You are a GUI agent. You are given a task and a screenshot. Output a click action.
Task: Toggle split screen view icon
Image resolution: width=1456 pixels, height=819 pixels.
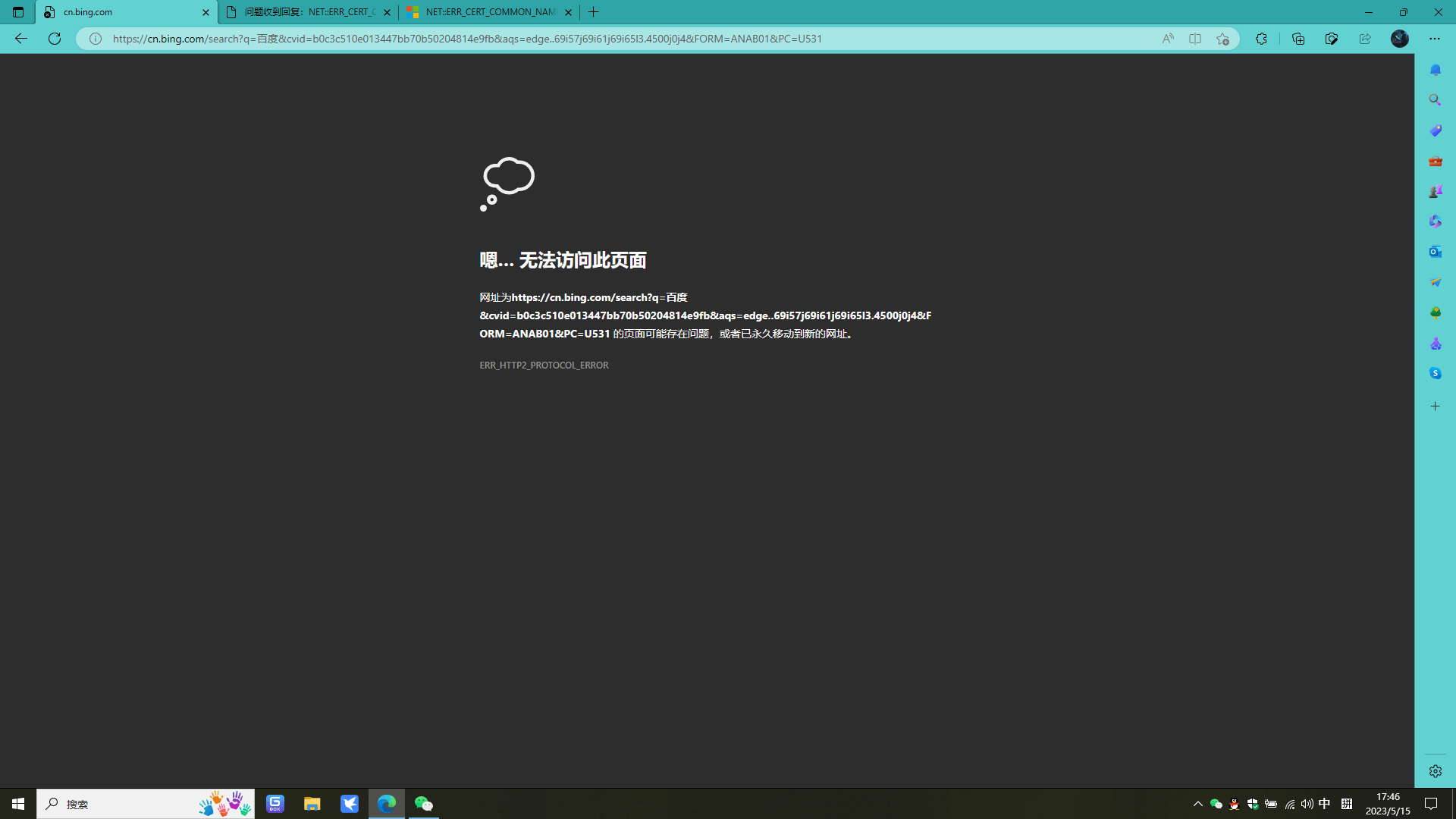click(x=1195, y=39)
